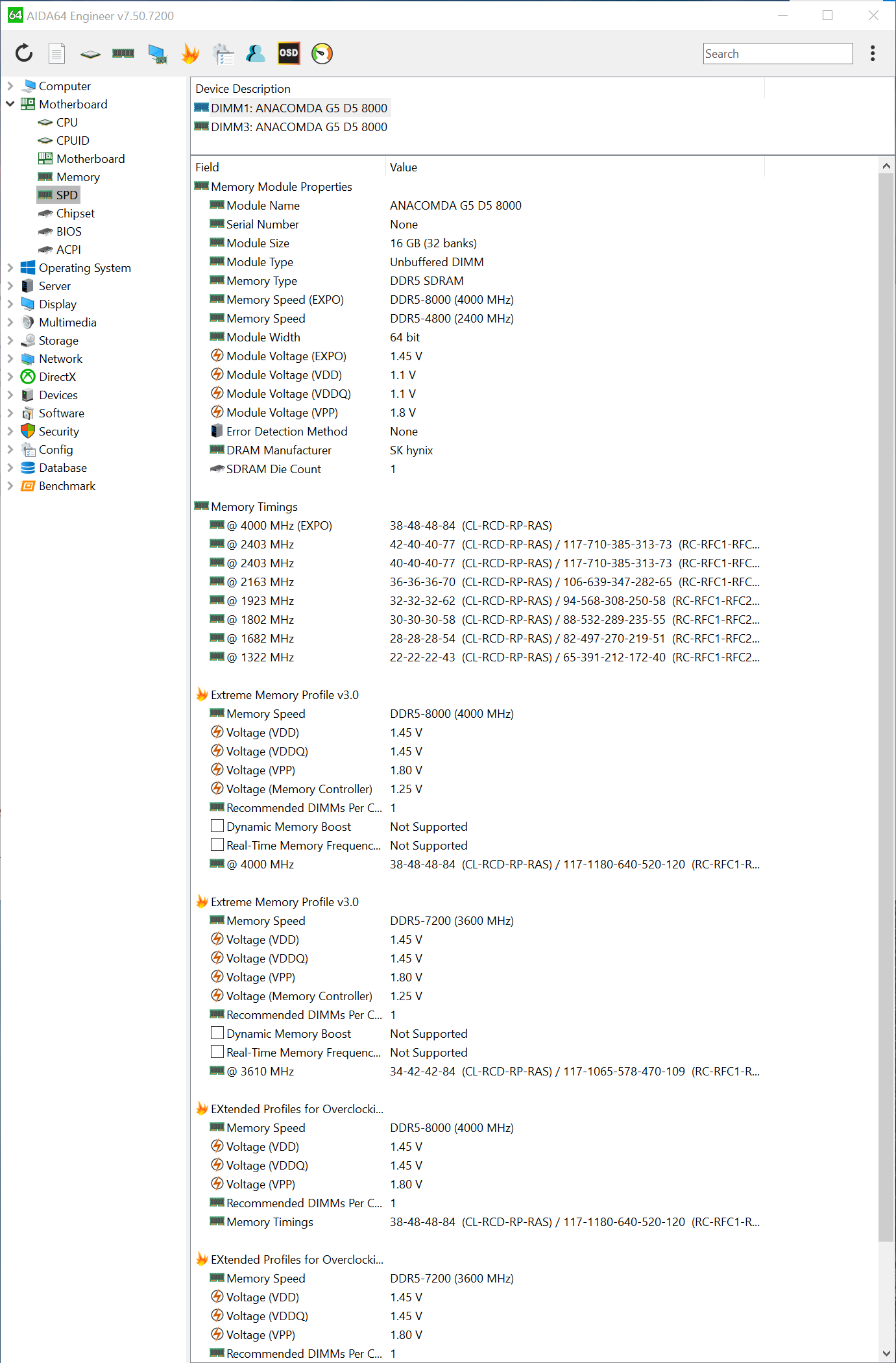The image size is (896, 1363).
Task: Click the vertical scrollbar thumb
Action: tap(886, 707)
